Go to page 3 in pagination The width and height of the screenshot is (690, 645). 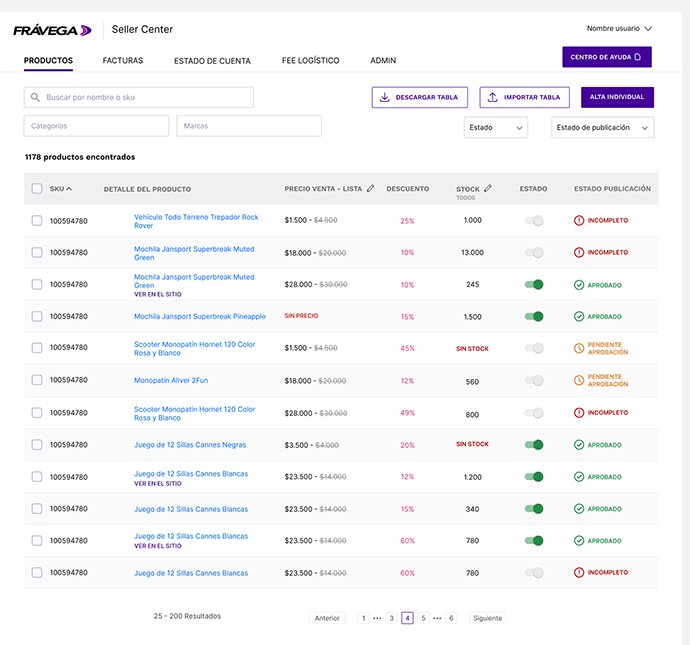coord(391,618)
